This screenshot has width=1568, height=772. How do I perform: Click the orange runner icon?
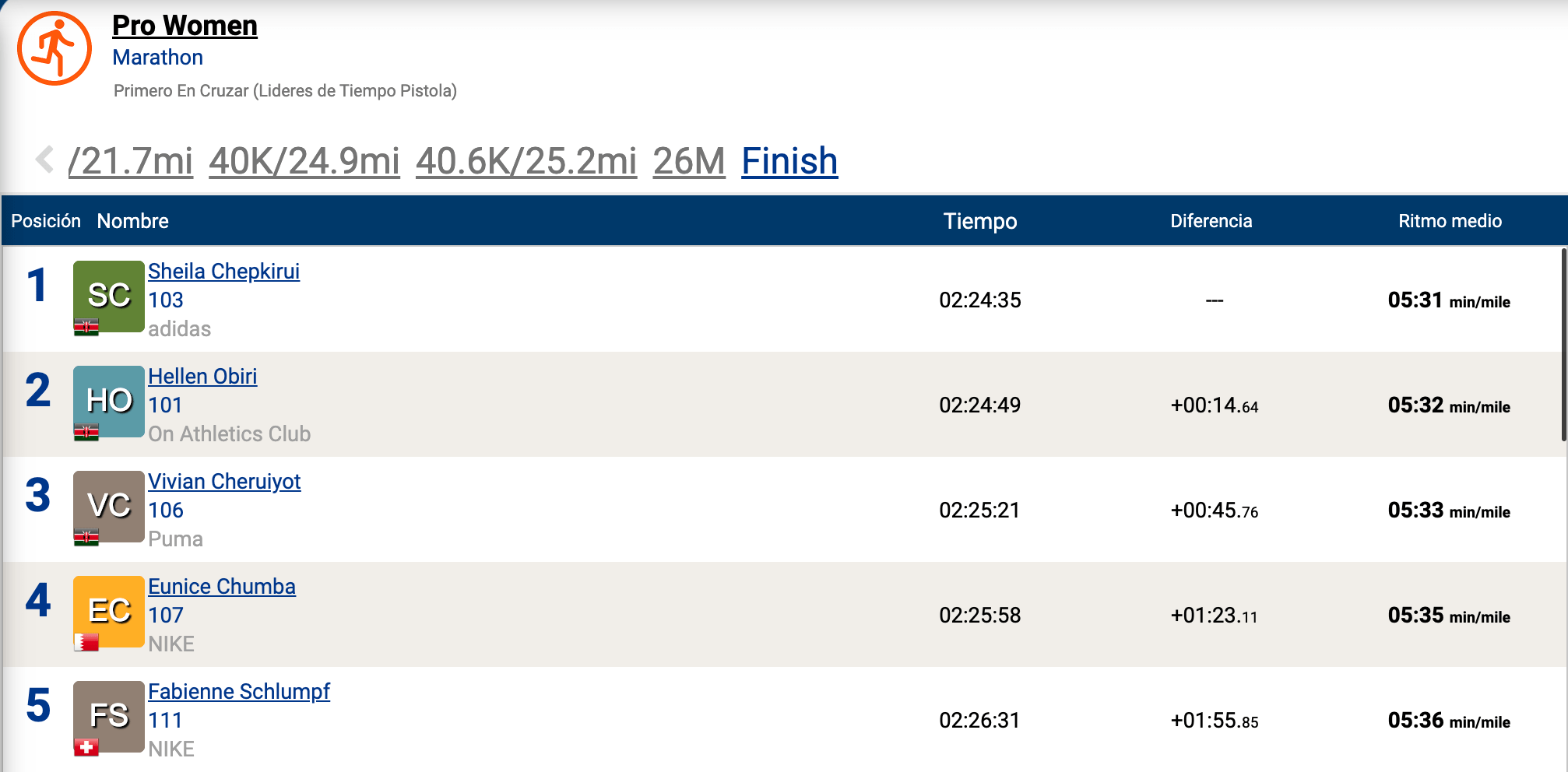(54, 48)
